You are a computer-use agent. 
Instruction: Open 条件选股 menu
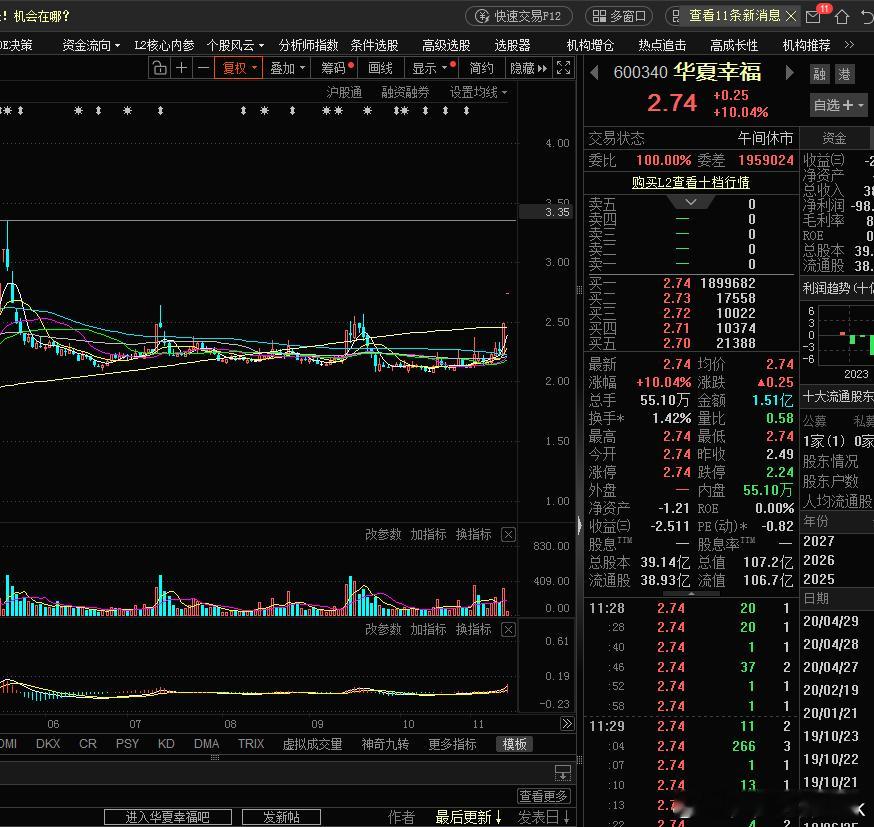[x=375, y=45]
